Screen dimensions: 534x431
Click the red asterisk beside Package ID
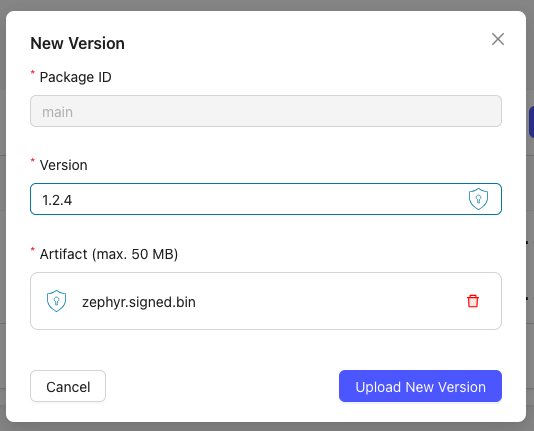(33, 73)
